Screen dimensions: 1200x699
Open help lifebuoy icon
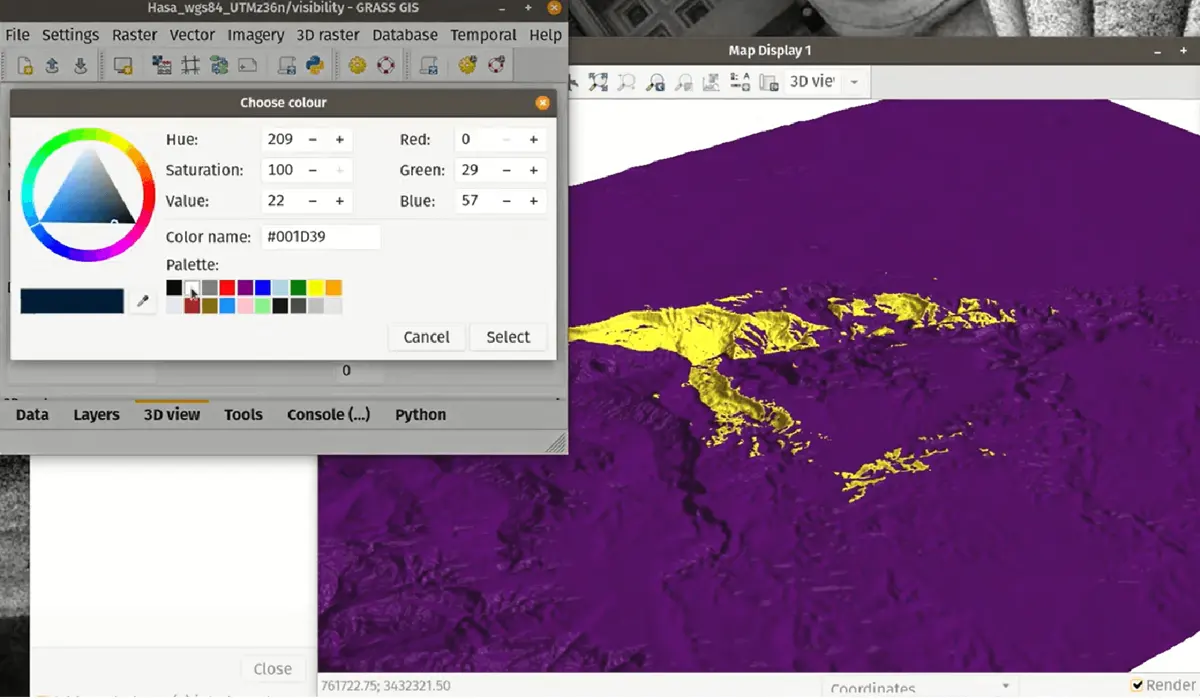385,66
